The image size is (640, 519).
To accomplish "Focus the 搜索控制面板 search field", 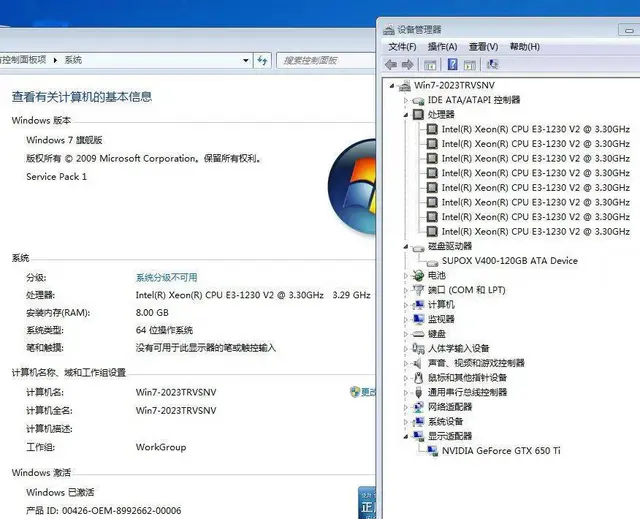I will (x=326, y=61).
